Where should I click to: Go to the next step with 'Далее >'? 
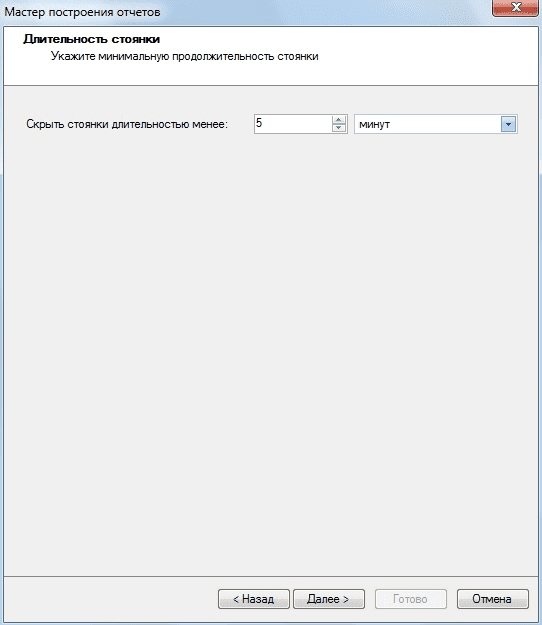click(x=329, y=599)
